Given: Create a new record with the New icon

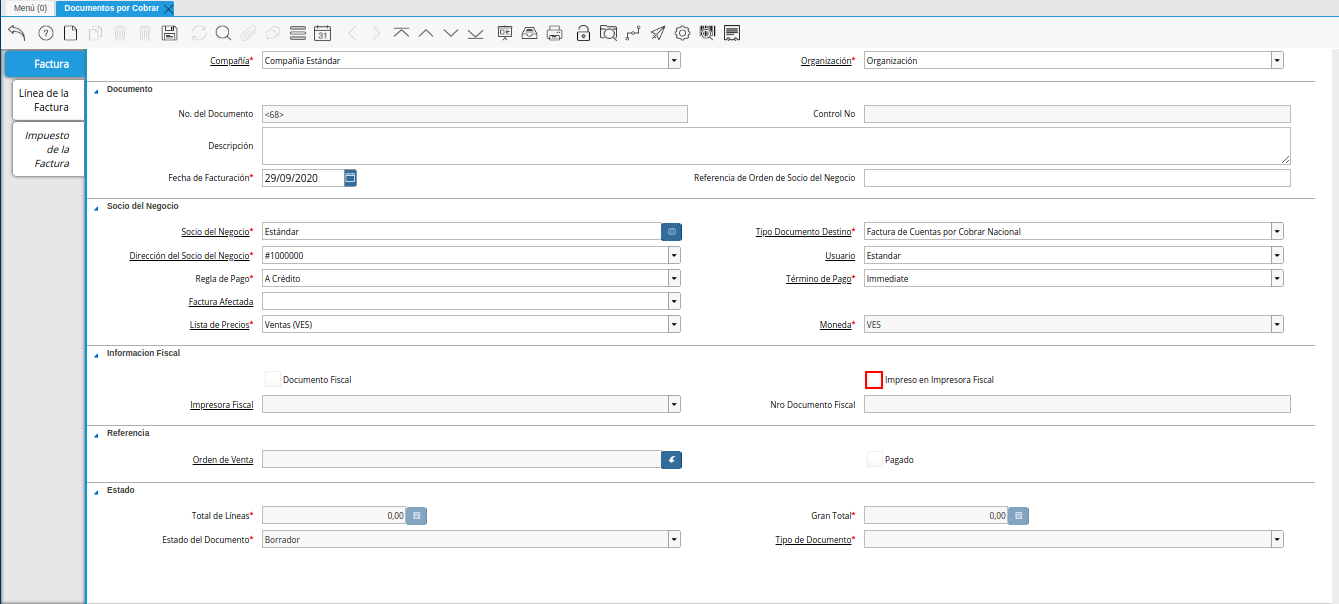Looking at the screenshot, I should pos(70,32).
